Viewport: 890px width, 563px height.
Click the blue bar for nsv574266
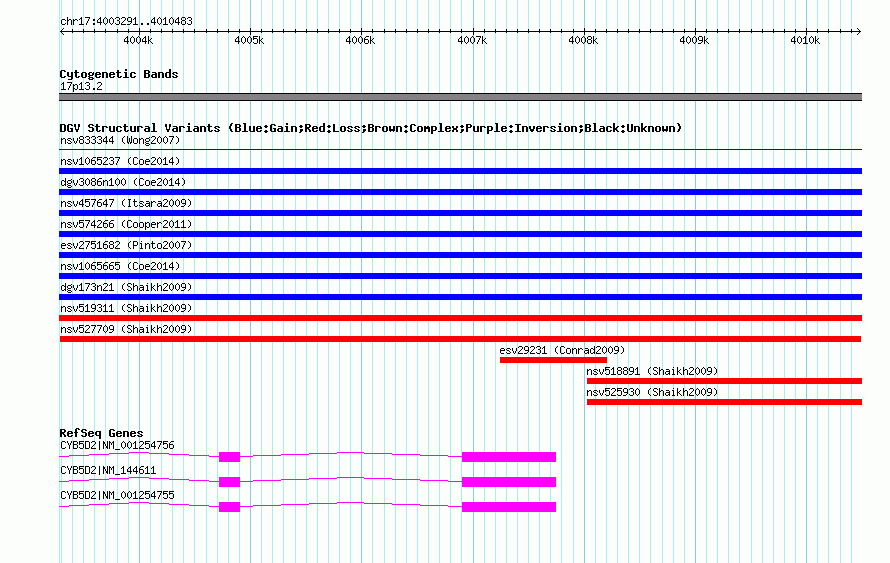[x=460, y=234]
